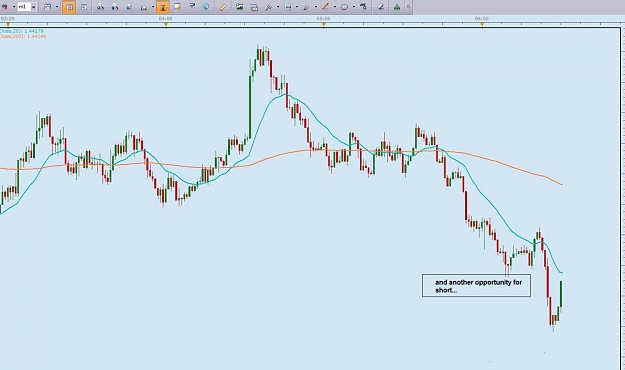
Task: Click the blue globe icon
Action: (206, 6)
